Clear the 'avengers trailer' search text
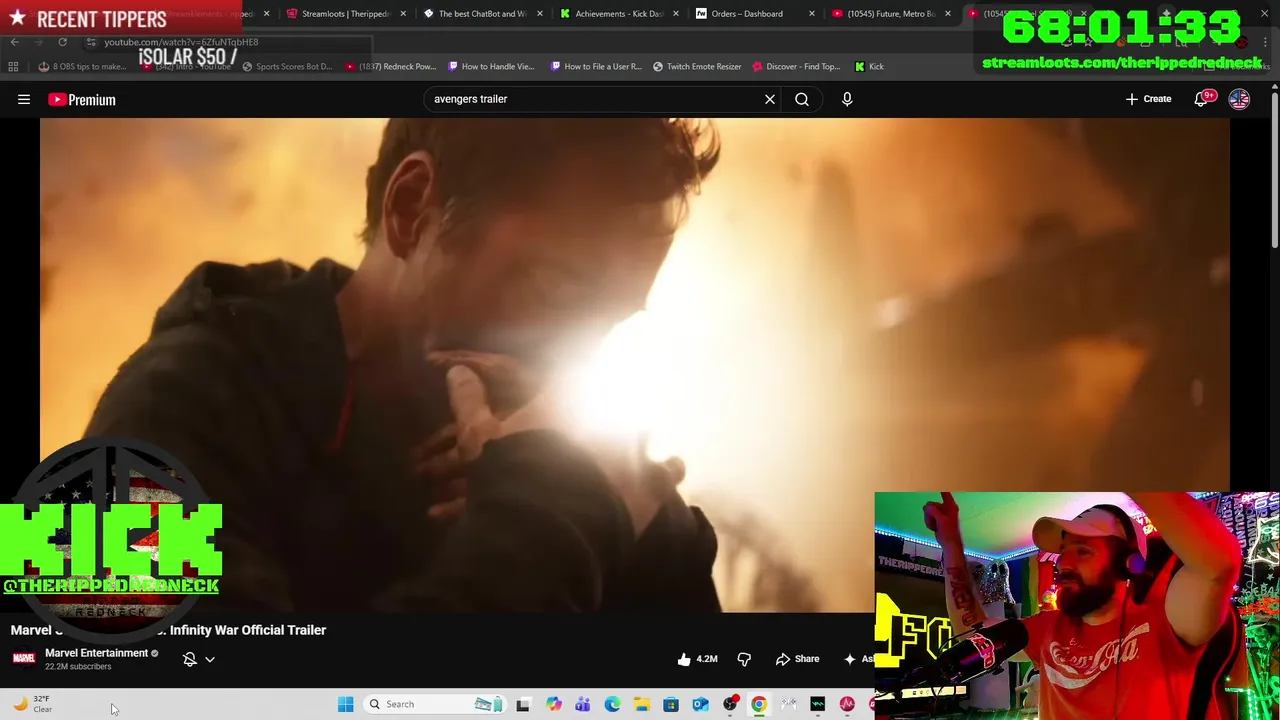Screen dimensions: 1280x720 [x=770, y=99]
